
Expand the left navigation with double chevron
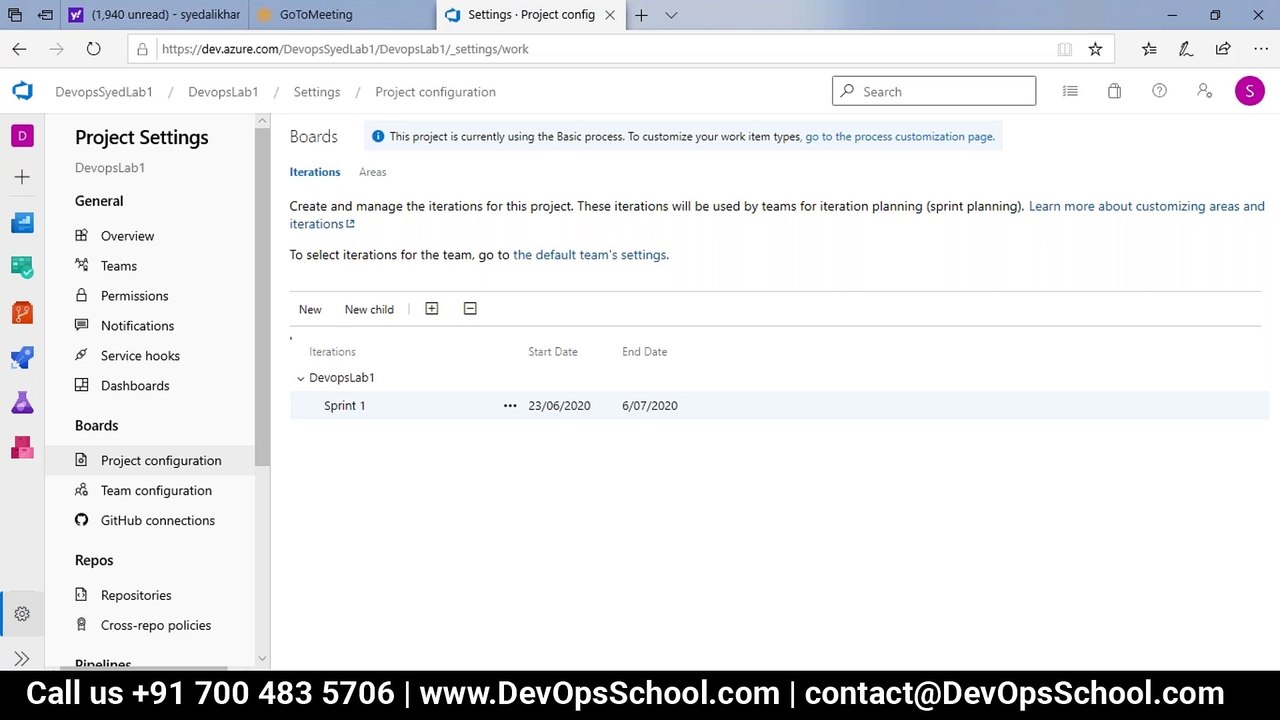tap(22, 659)
